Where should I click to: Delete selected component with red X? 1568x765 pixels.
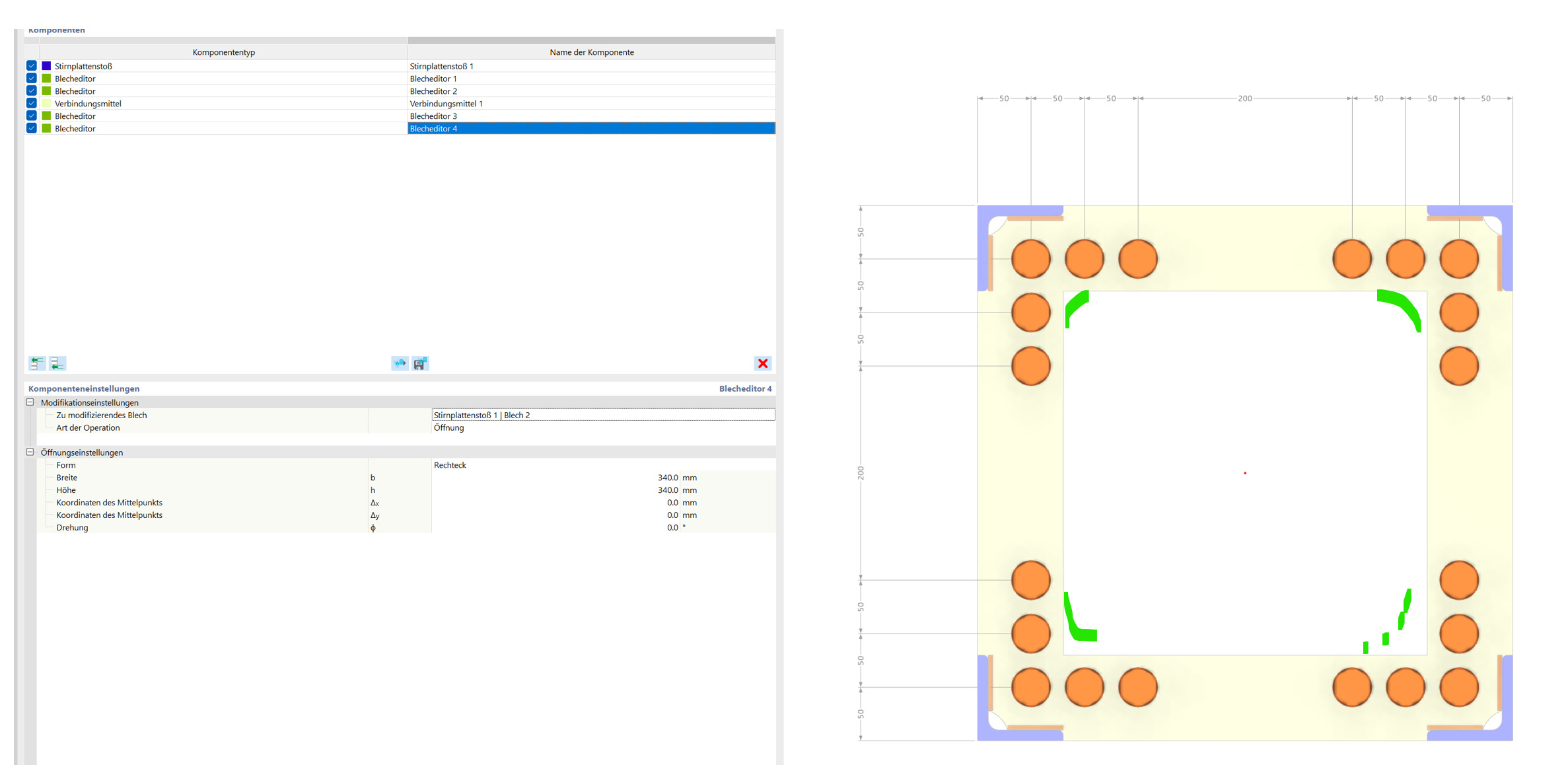[x=762, y=363]
